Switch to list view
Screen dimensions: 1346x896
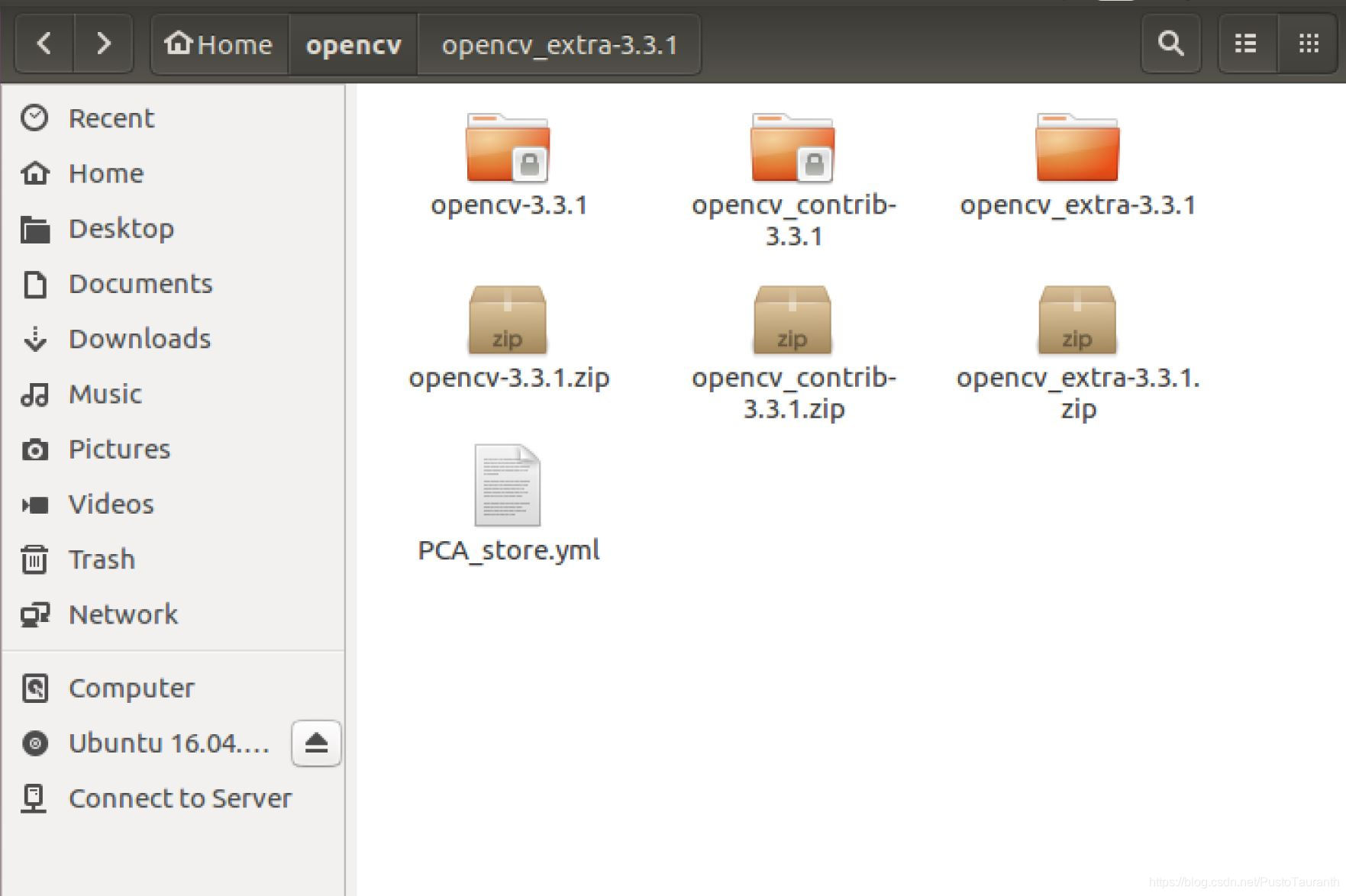[1244, 43]
